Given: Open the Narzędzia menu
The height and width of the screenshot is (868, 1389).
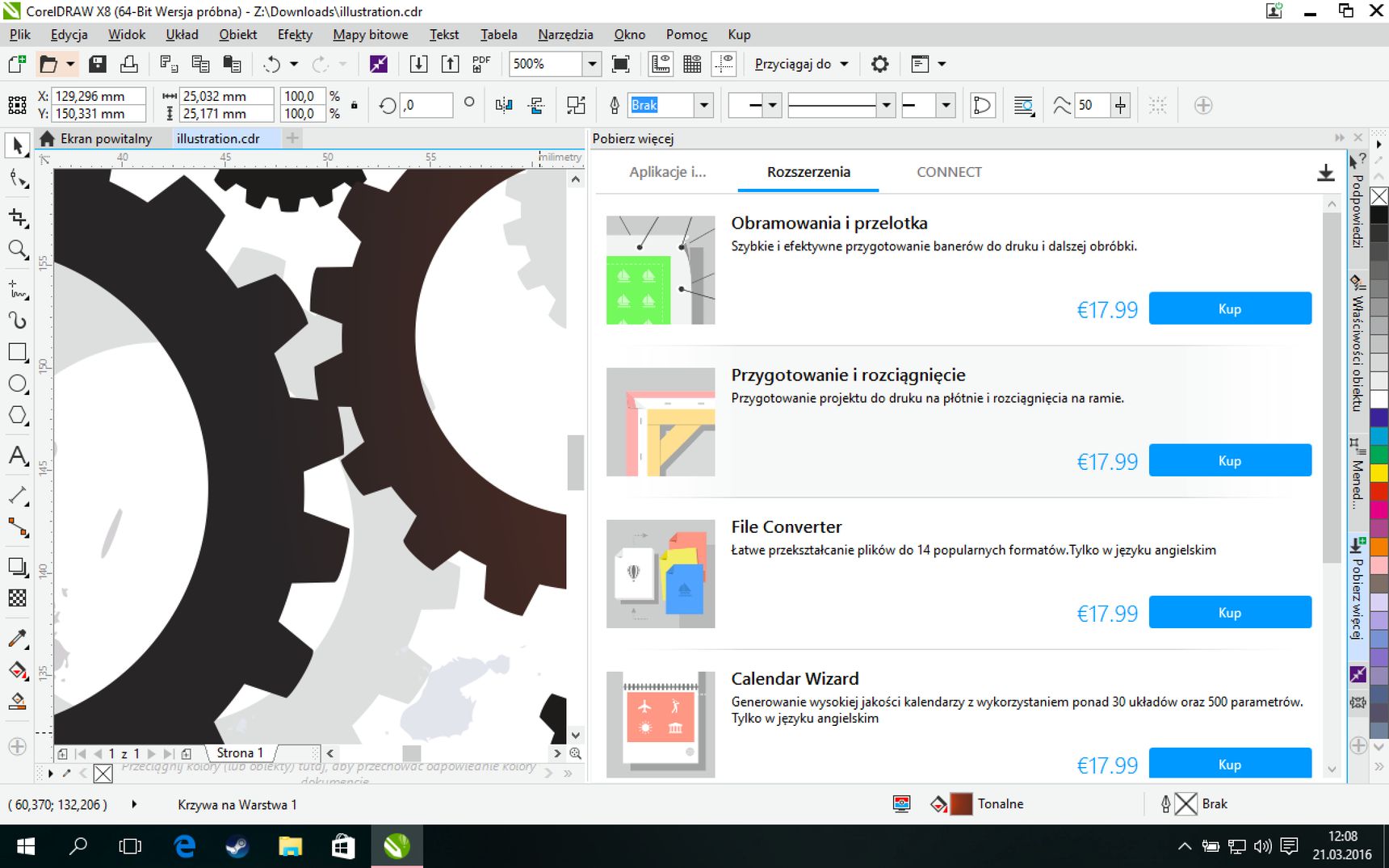Looking at the screenshot, I should pyautogui.click(x=565, y=35).
